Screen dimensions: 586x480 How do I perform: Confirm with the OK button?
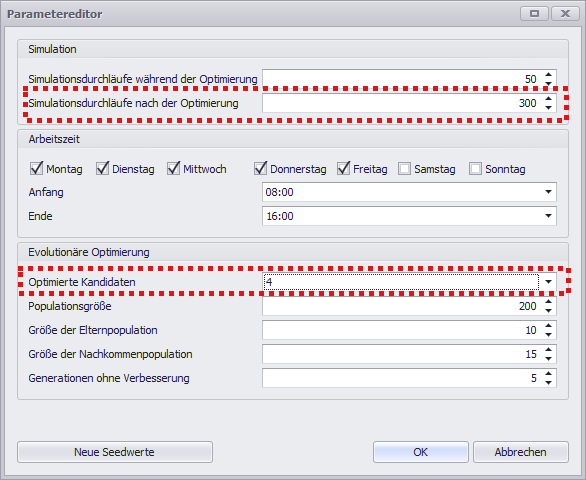(x=420, y=452)
